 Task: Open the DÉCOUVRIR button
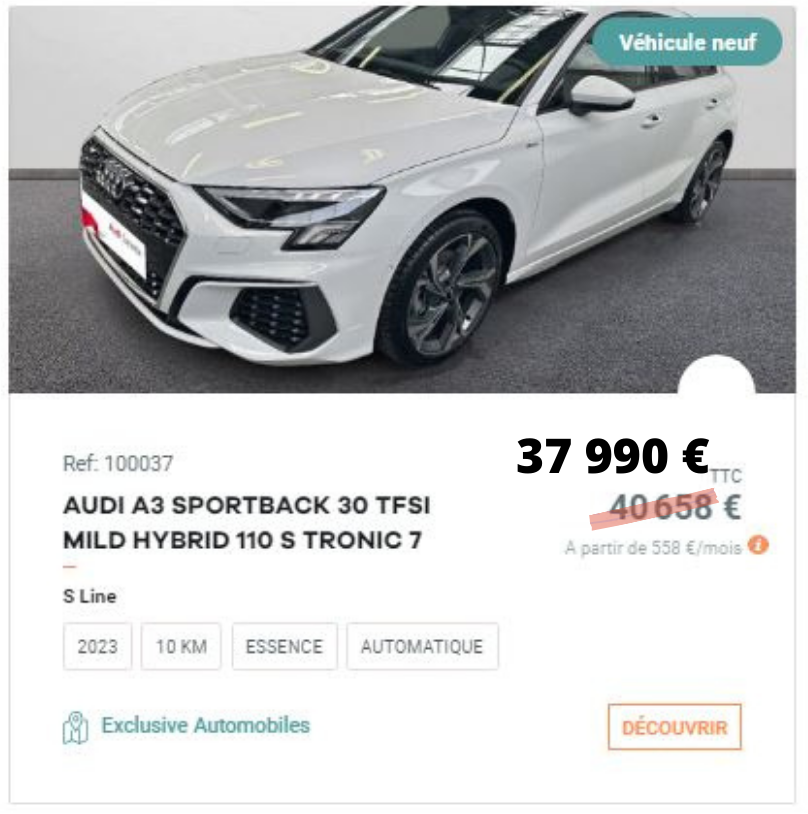click(x=675, y=727)
